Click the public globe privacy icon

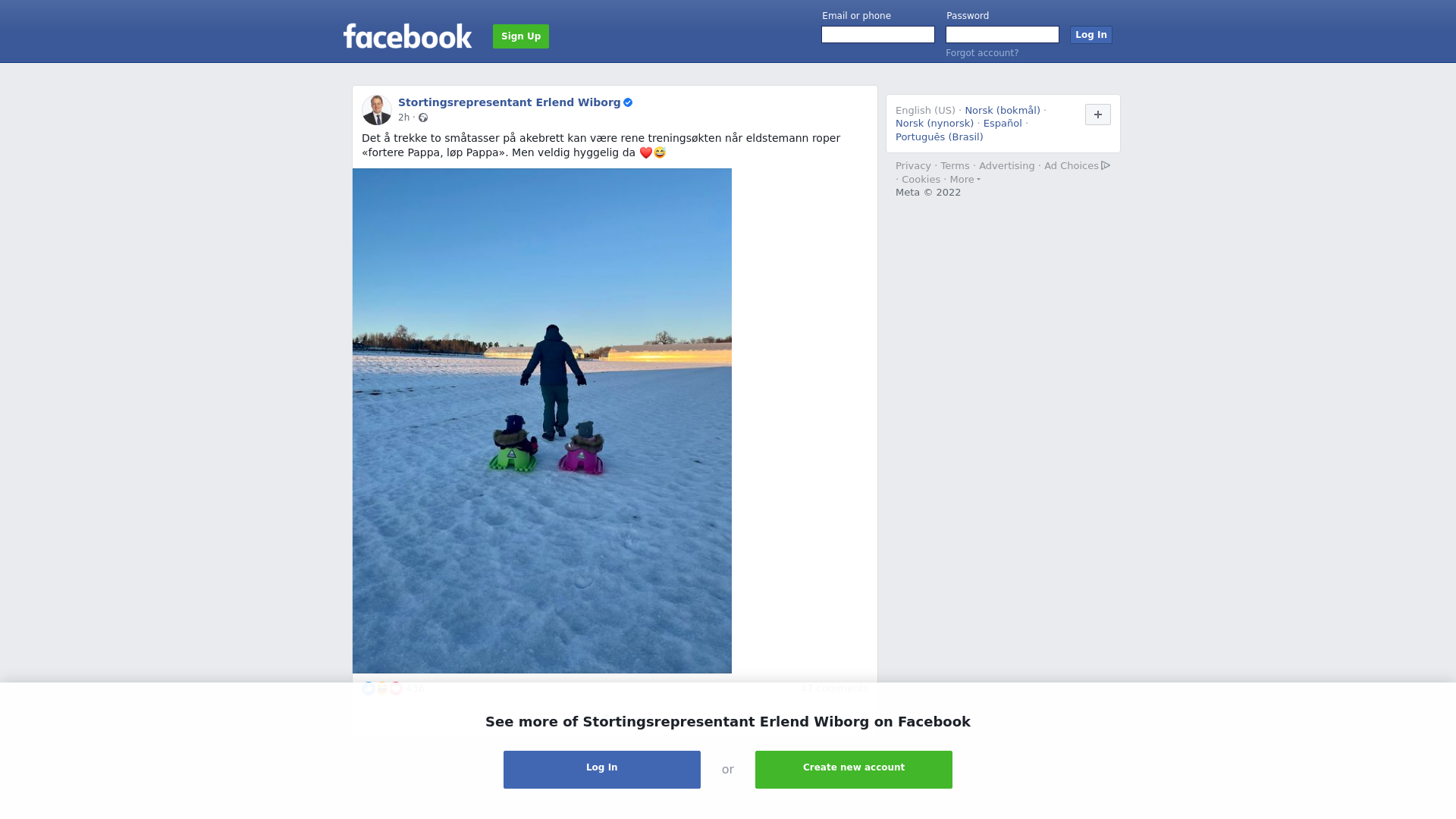click(423, 118)
